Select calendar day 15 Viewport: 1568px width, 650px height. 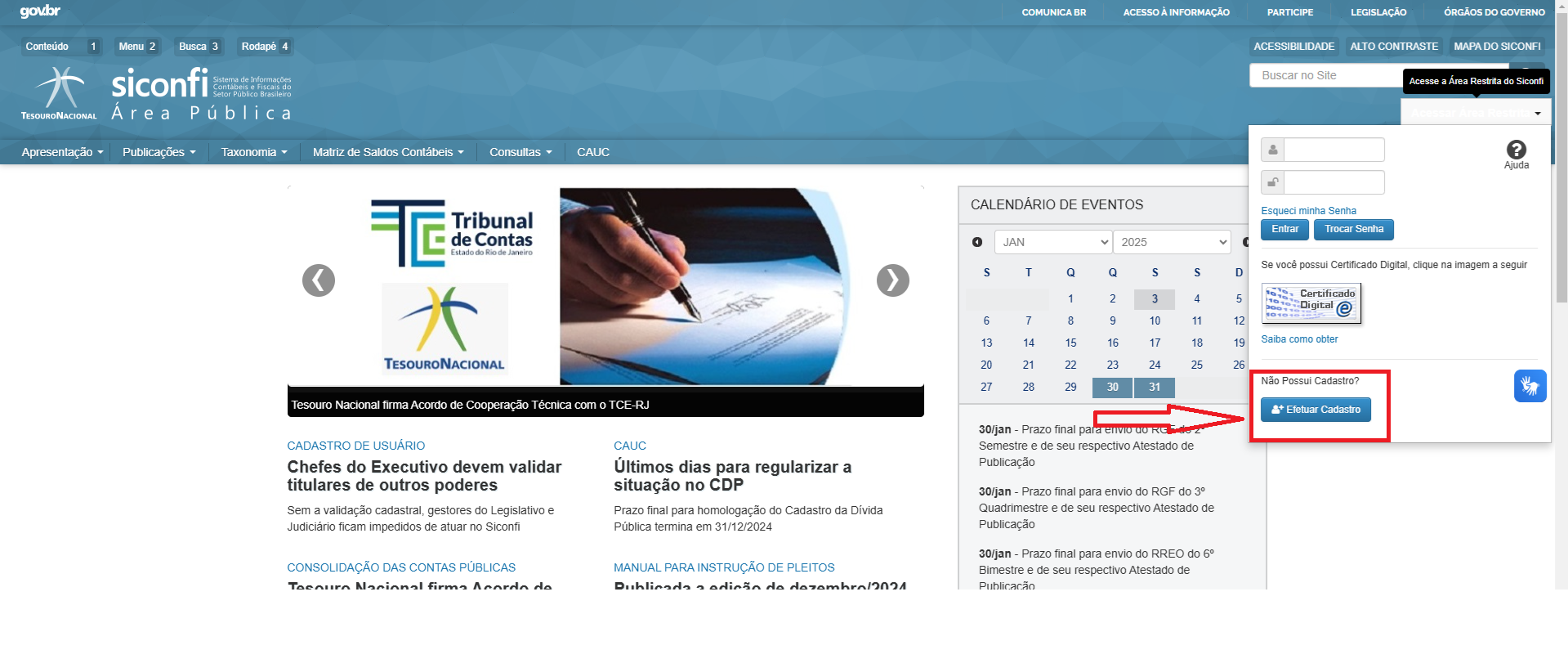1070,343
